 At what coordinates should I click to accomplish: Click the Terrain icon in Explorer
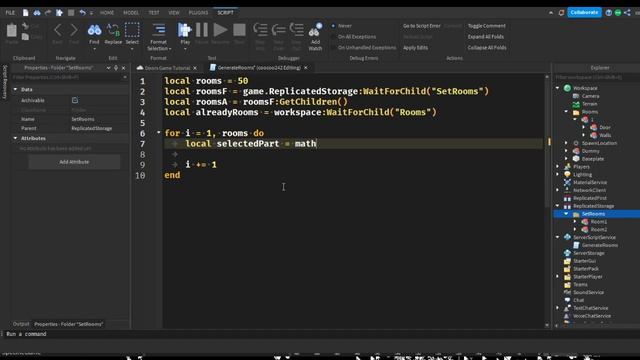(576, 104)
